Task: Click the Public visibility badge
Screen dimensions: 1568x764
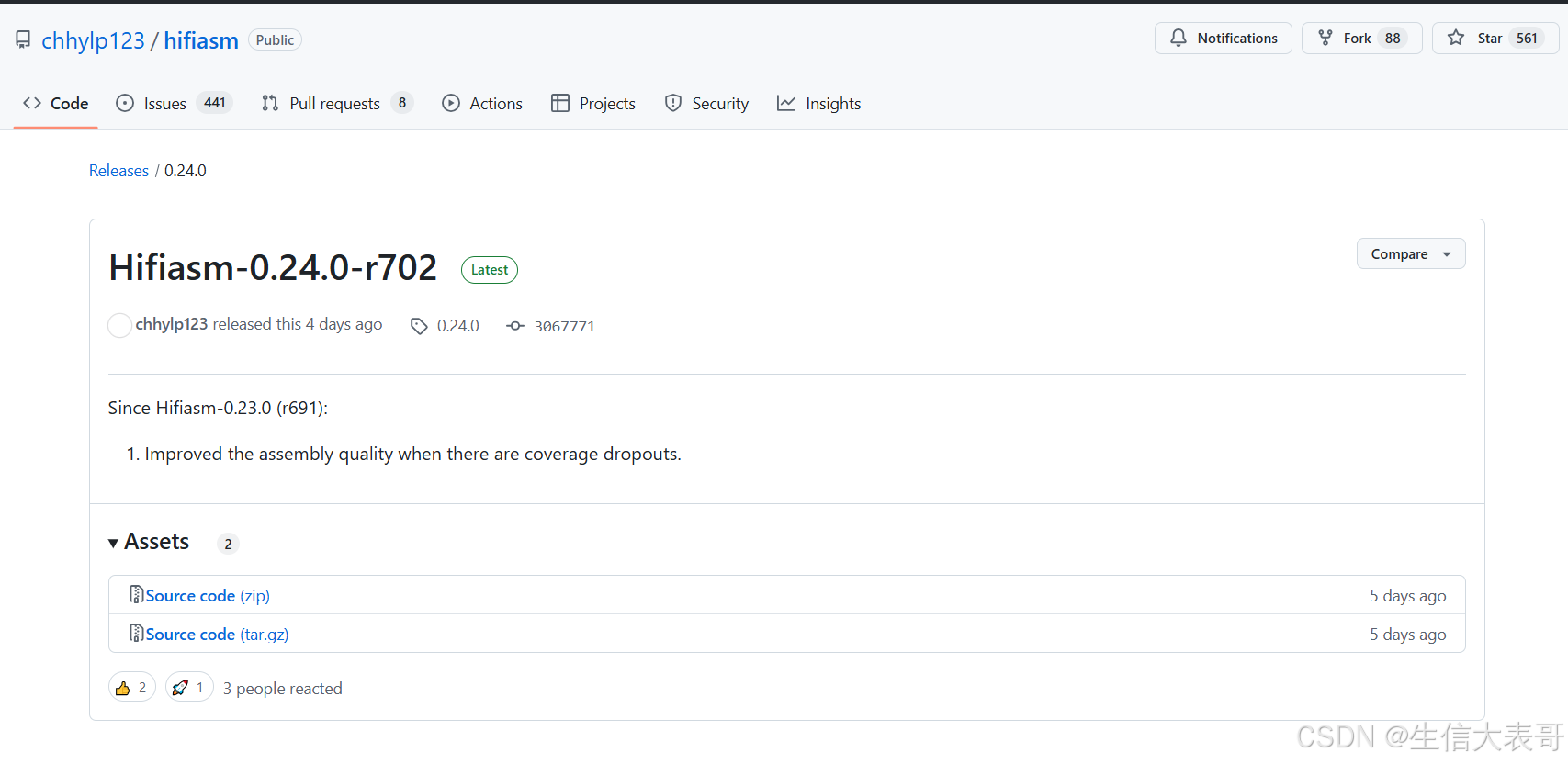Action: point(275,40)
